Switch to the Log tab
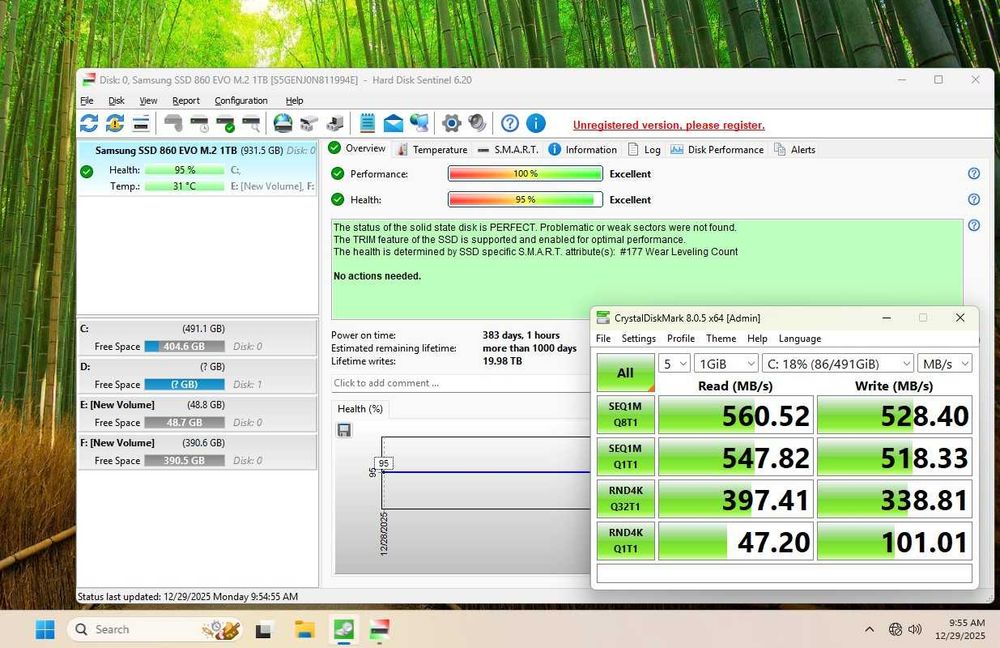This screenshot has height=648, width=1000. tap(644, 149)
